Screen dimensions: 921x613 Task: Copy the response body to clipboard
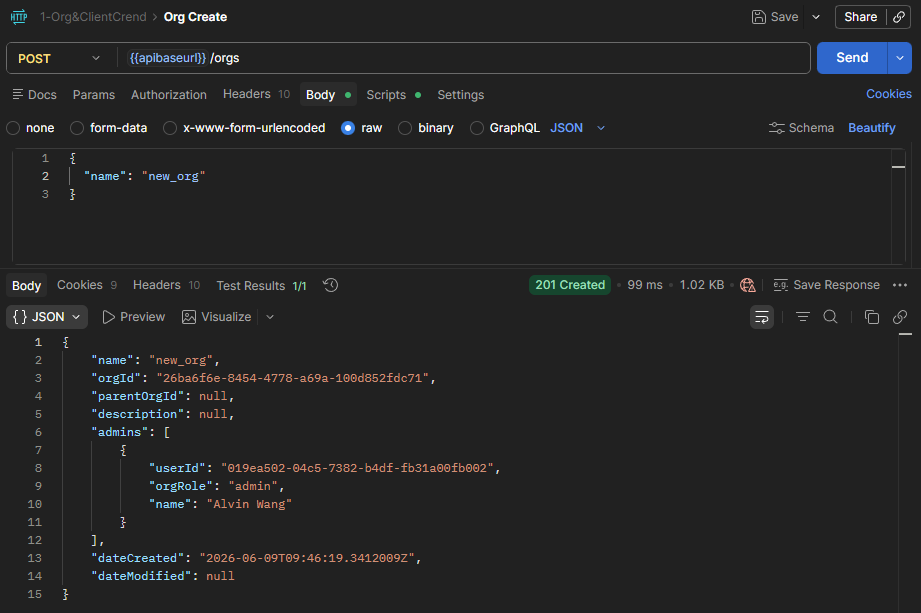[872, 317]
